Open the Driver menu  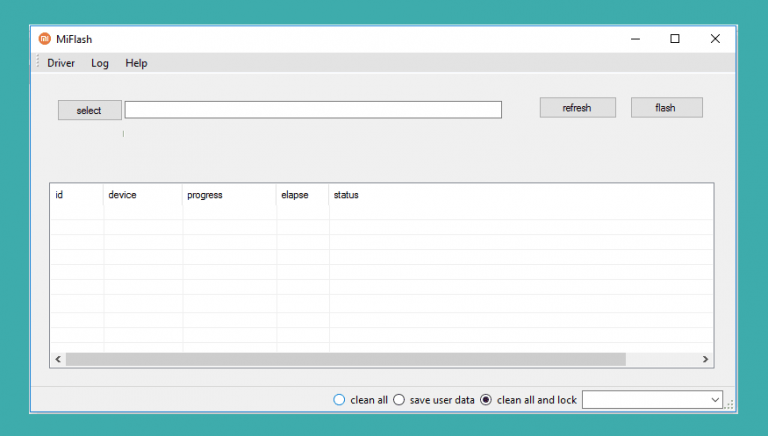pos(61,63)
